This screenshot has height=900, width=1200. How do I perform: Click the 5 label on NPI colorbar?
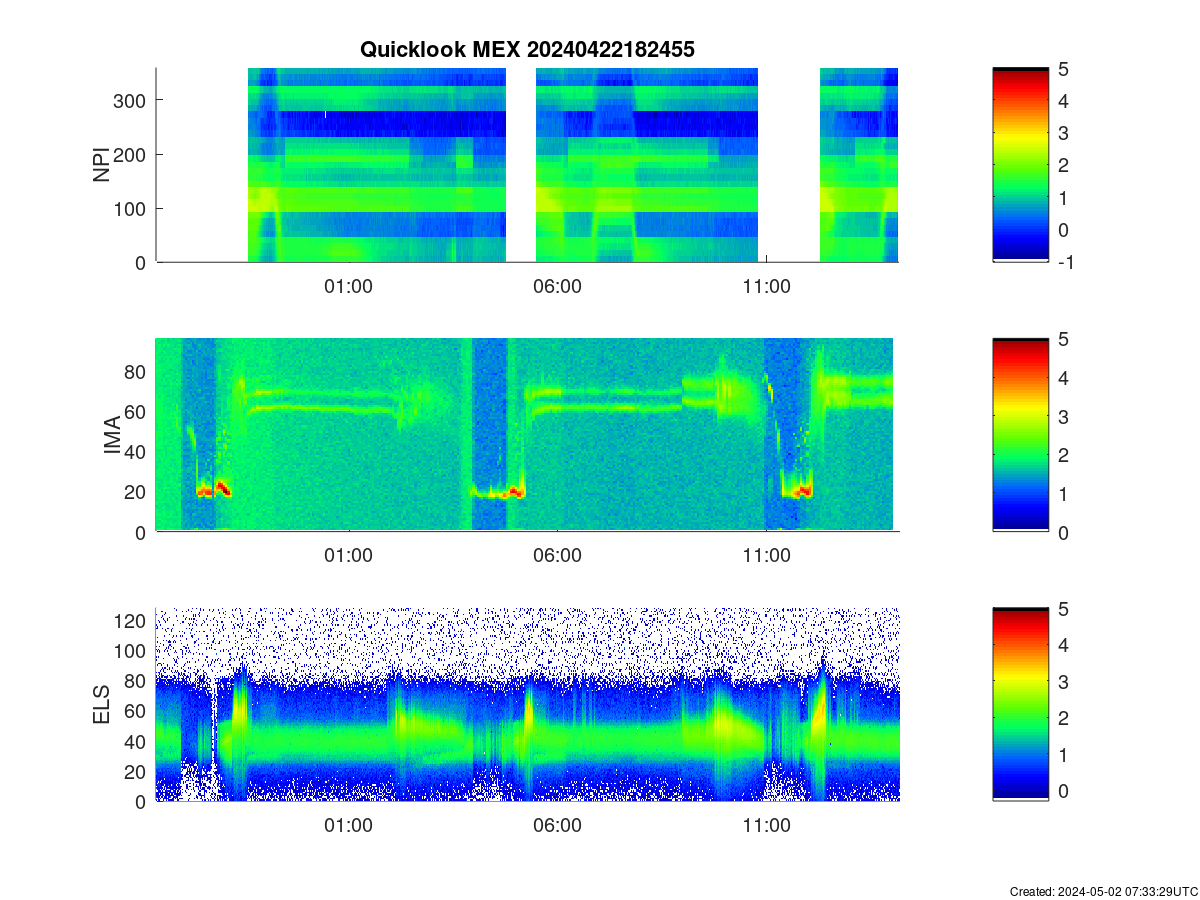1063,69
